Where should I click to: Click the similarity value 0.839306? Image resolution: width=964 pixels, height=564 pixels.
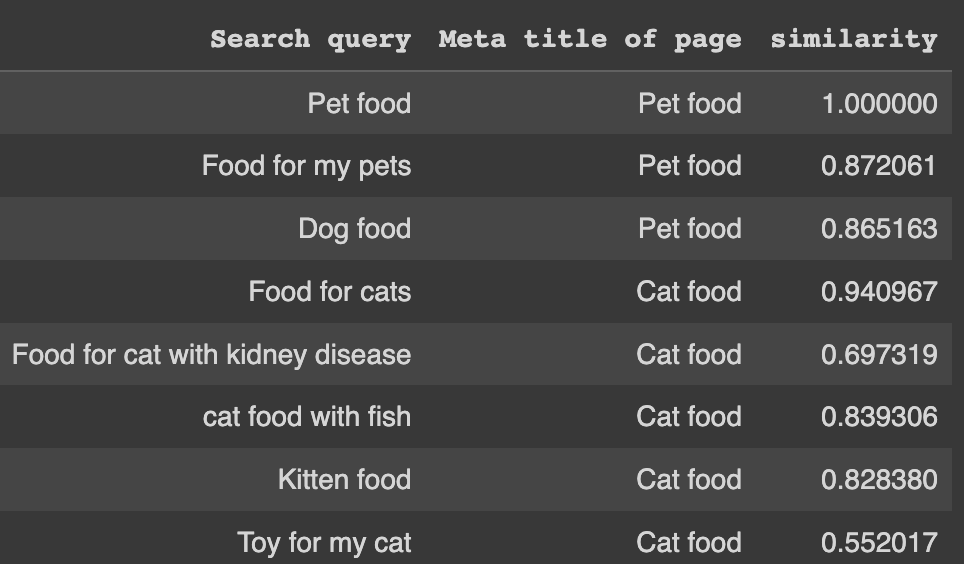coord(879,417)
